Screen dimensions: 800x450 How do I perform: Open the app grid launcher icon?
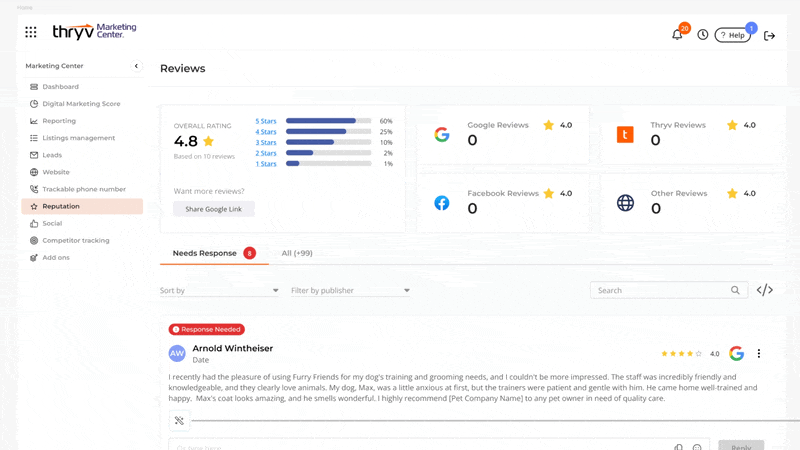click(31, 33)
